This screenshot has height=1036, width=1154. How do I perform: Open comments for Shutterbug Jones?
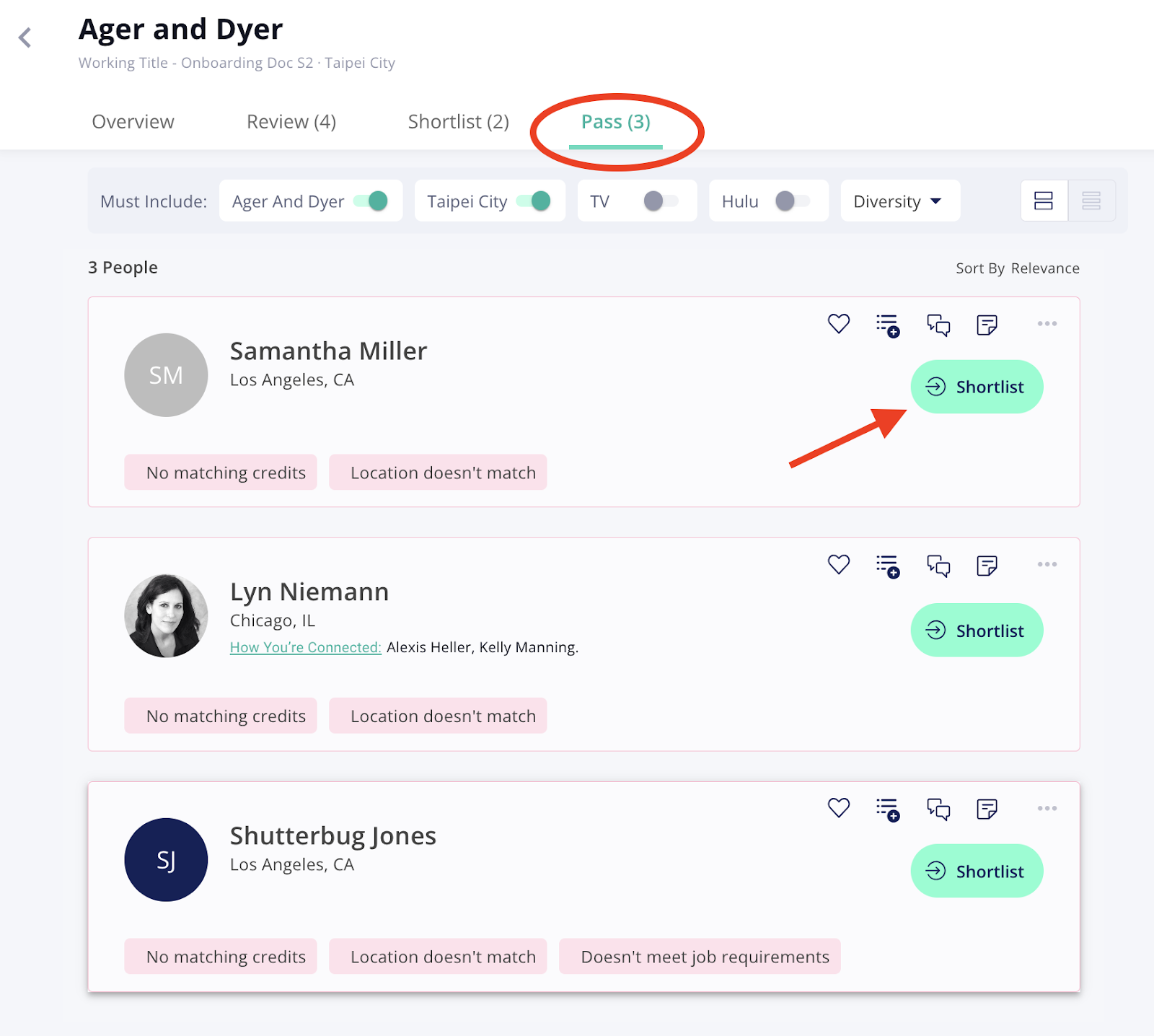coord(938,809)
